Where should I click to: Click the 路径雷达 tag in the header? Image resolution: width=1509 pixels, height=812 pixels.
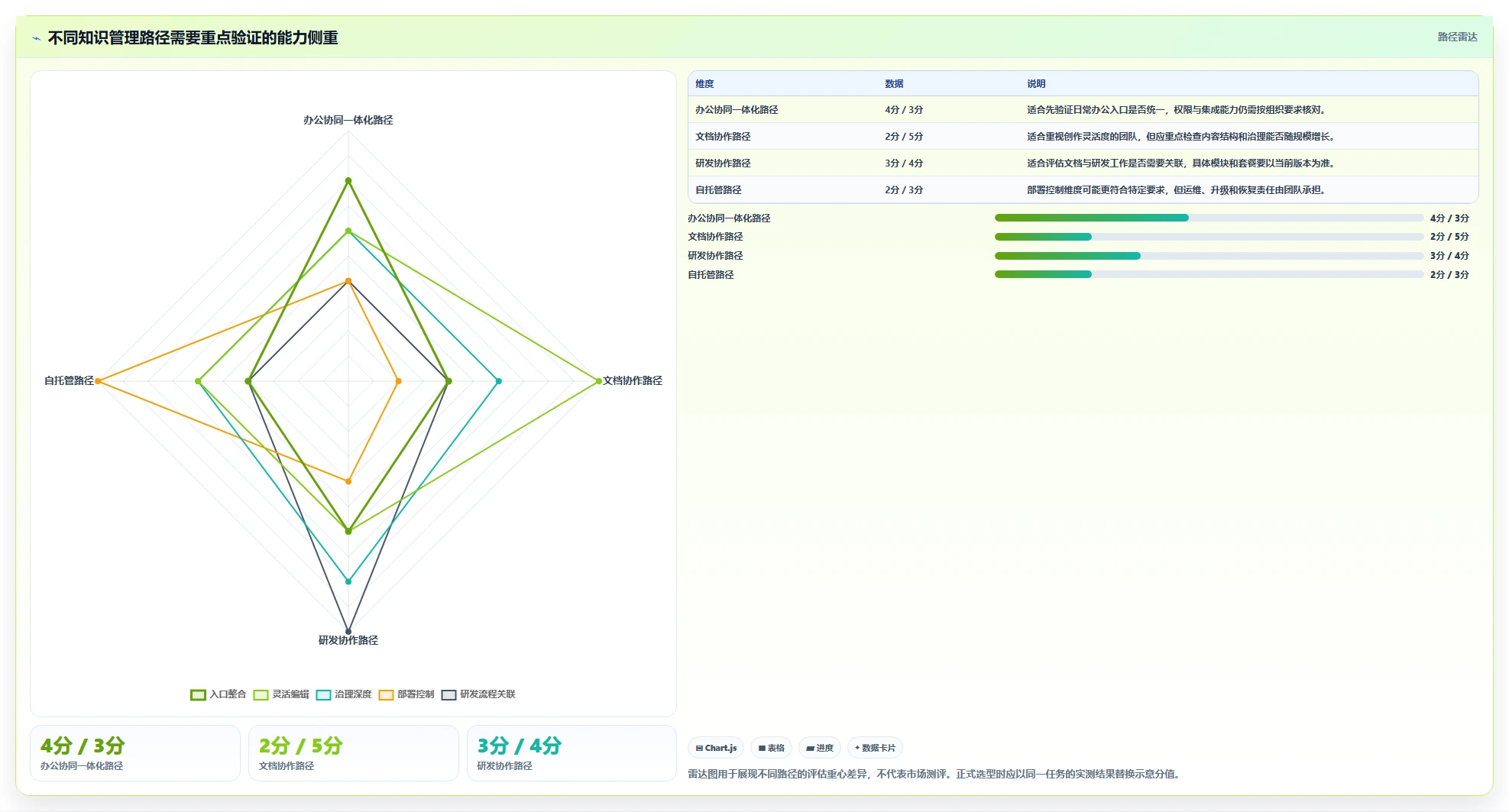point(1457,37)
